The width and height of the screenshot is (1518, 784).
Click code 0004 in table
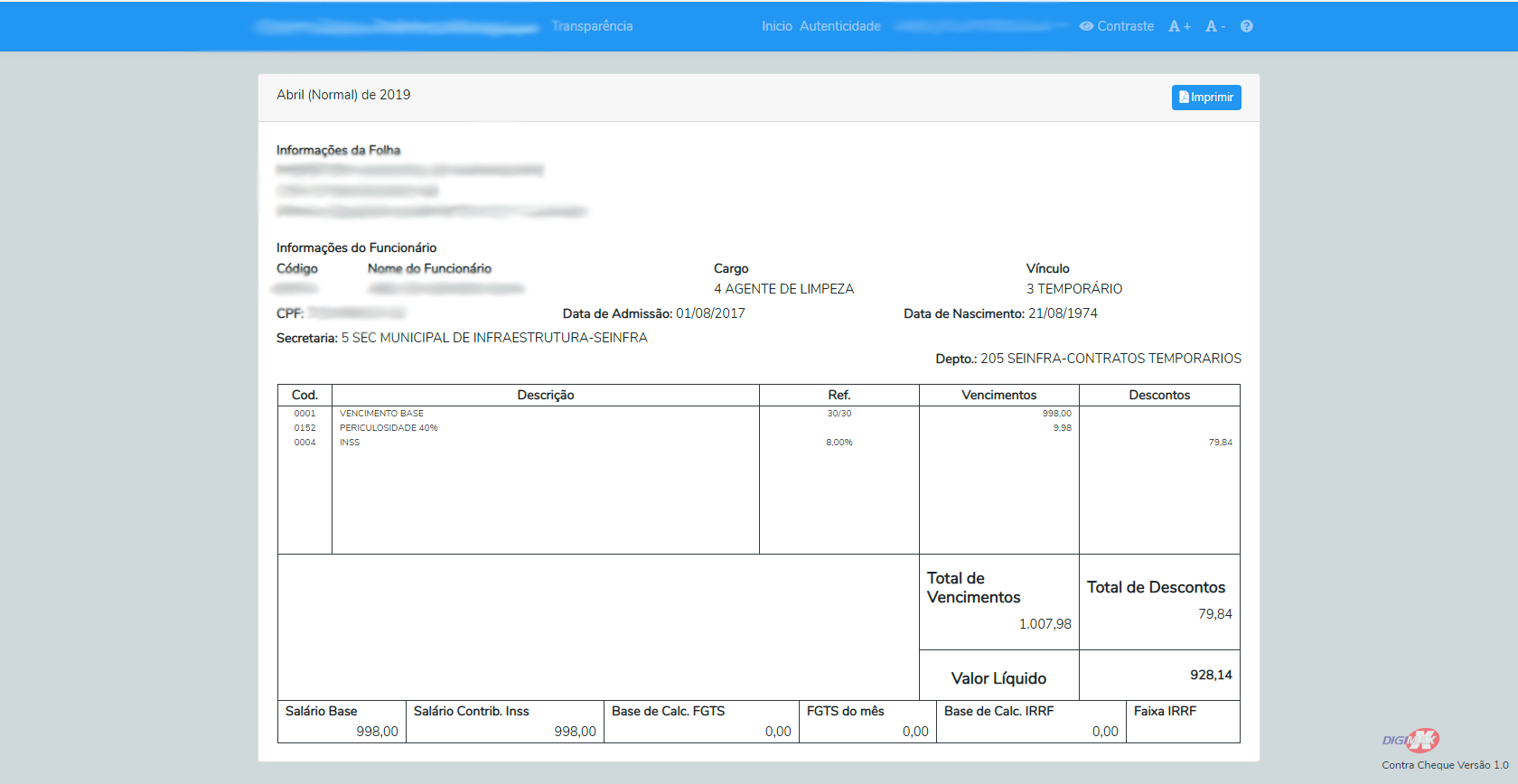[305, 443]
